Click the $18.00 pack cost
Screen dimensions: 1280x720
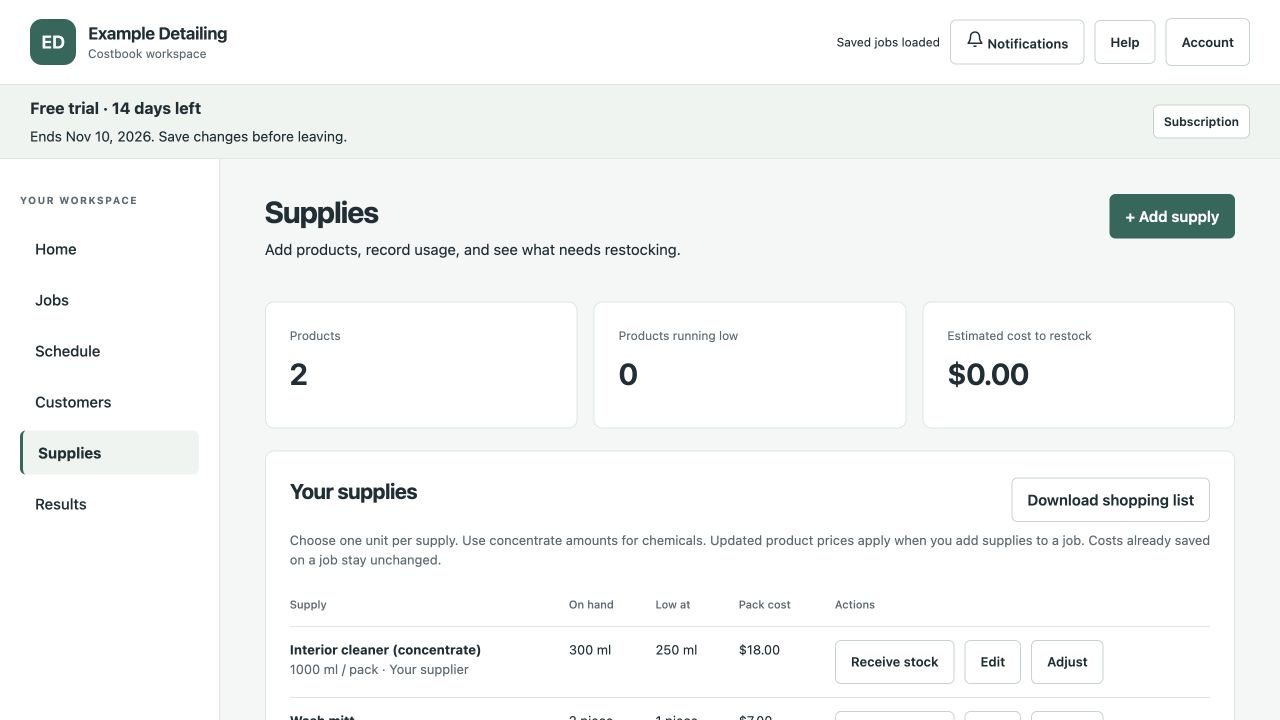pos(759,650)
